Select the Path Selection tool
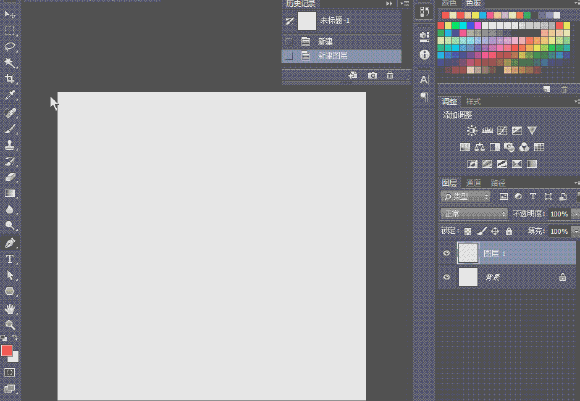 10,276
